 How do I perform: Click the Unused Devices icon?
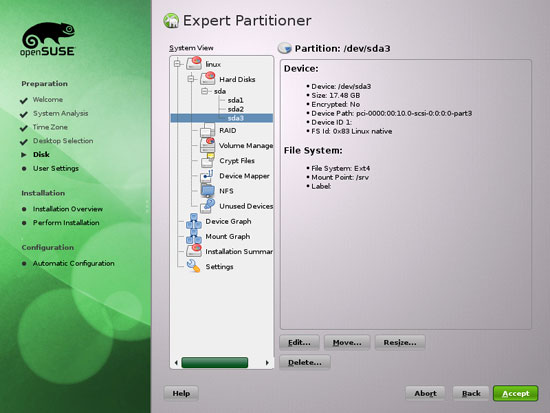click(208, 206)
